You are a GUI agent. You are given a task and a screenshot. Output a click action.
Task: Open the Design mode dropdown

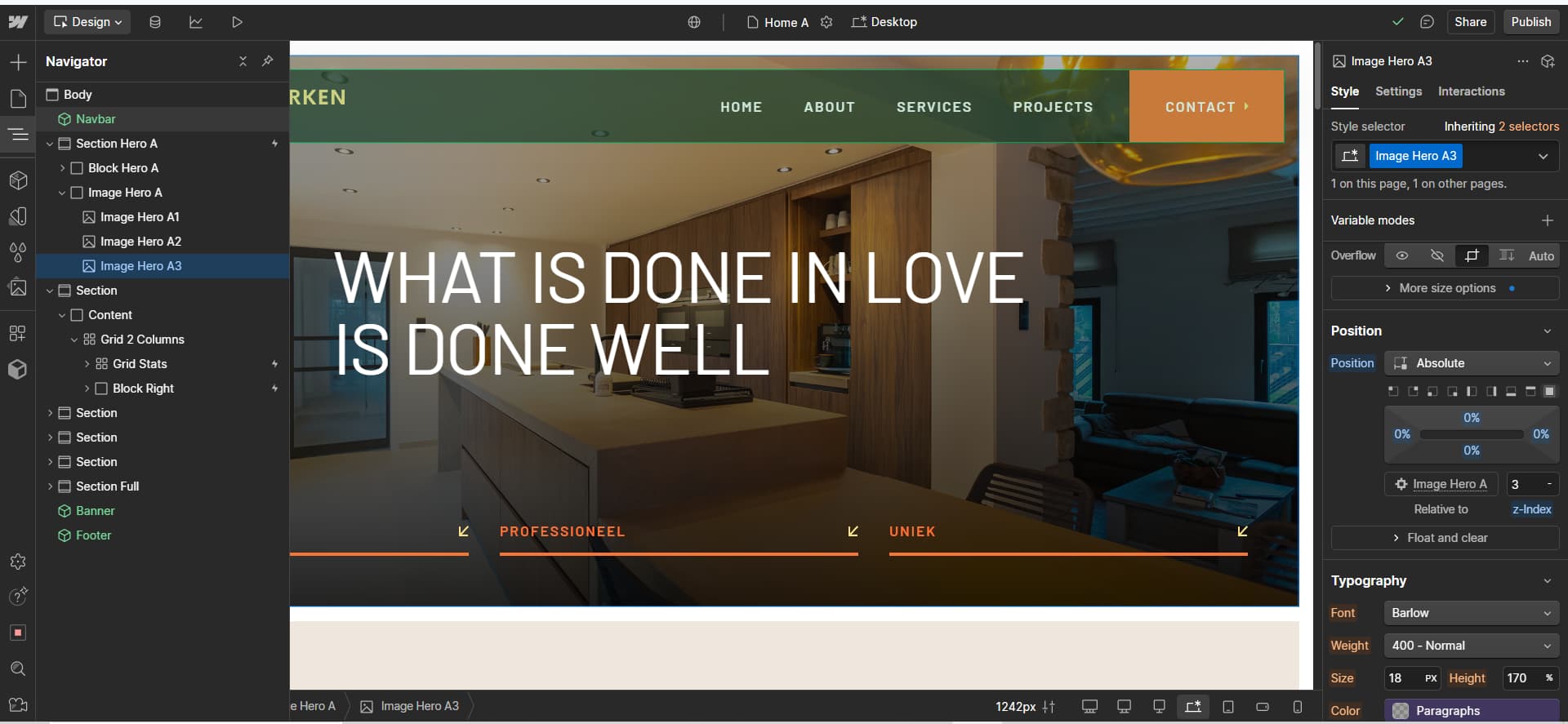pyautogui.click(x=87, y=22)
